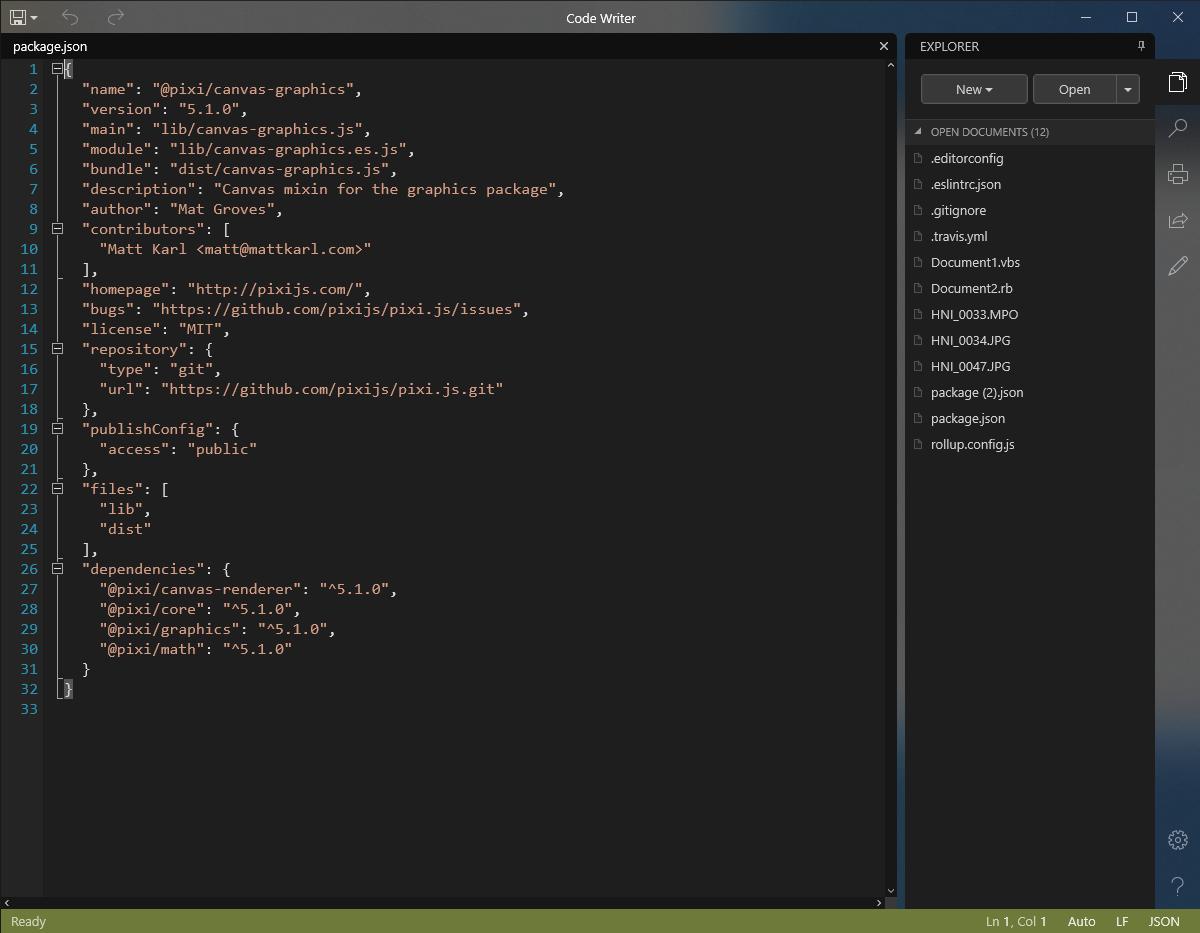Click the horizontal scrollbar right arrow

(879, 902)
